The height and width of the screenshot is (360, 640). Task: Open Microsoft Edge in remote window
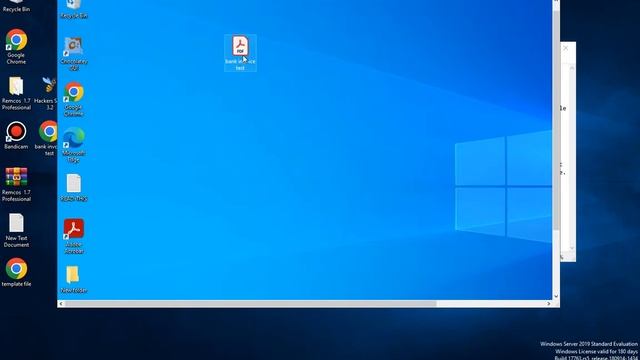point(74,145)
